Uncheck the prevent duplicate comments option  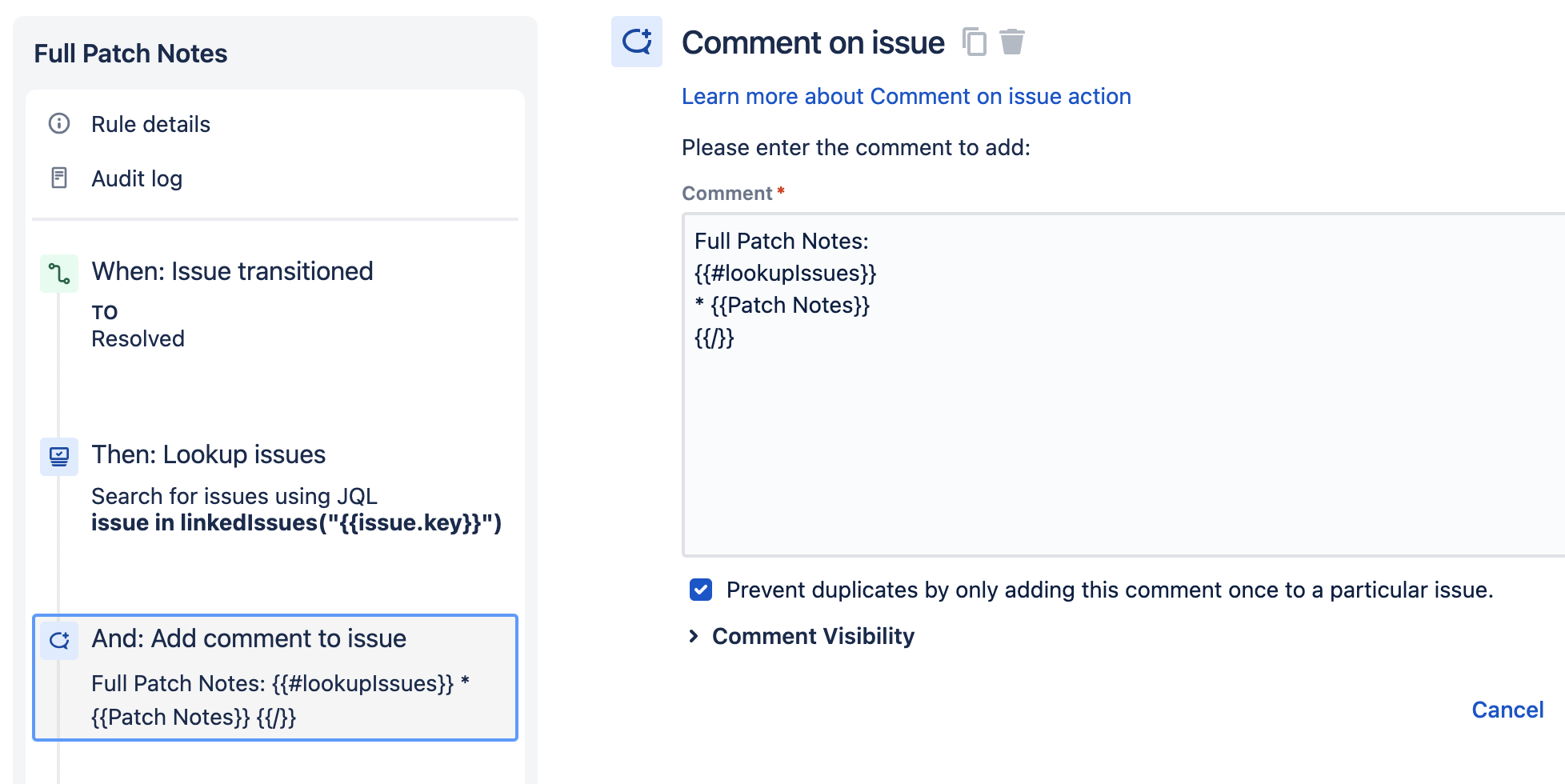[700, 590]
